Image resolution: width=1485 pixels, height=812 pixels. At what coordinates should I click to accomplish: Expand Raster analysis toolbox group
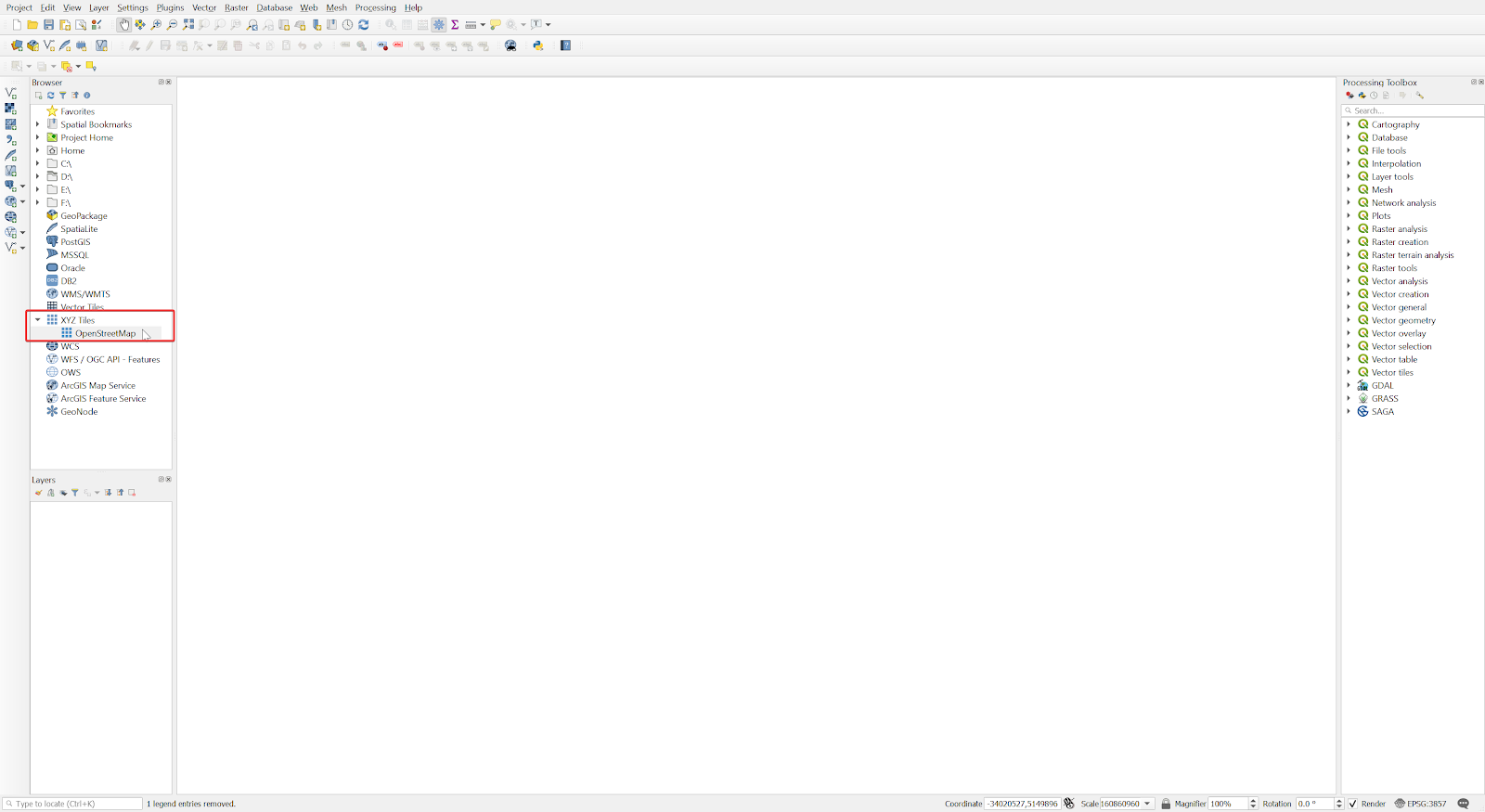tap(1349, 229)
